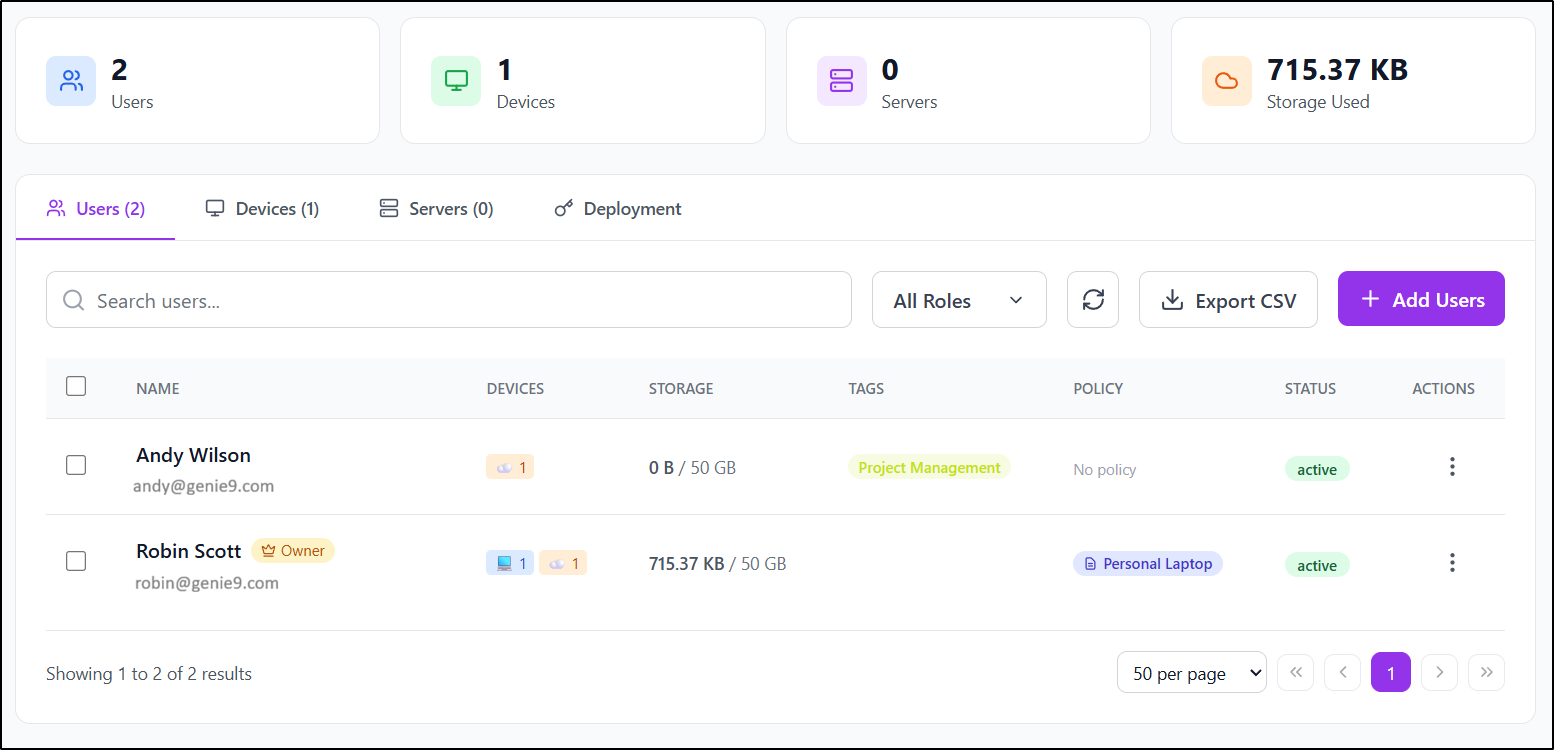Open actions menu for Andy Wilson
The width and height of the screenshot is (1554, 750).
tap(1452, 466)
